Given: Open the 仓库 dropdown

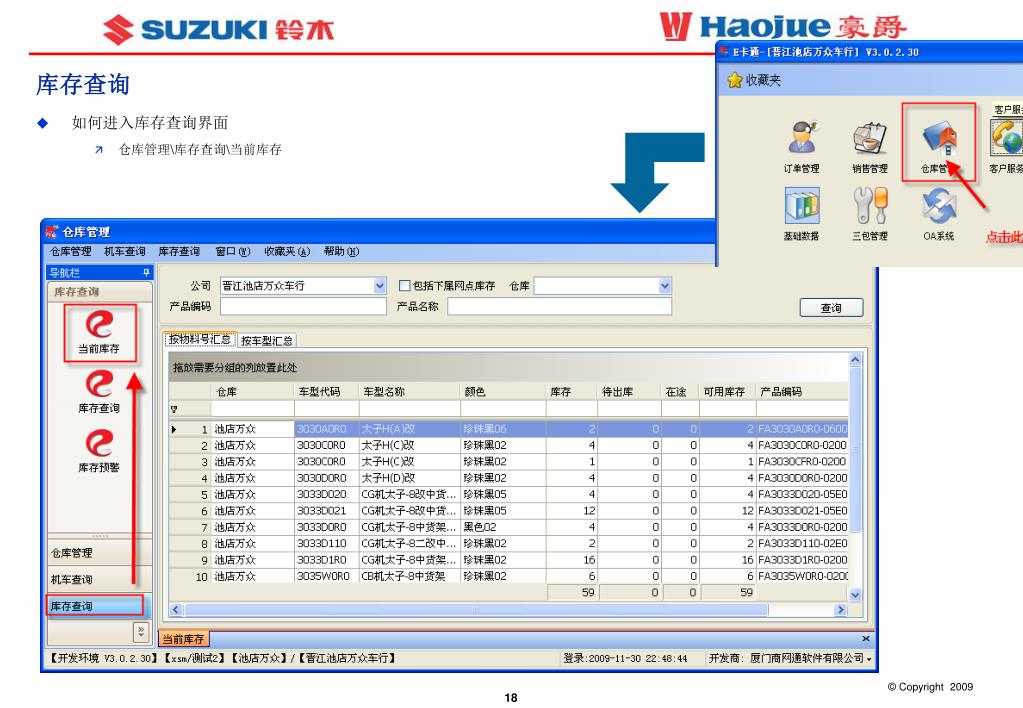Looking at the screenshot, I should tap(664, 286).
